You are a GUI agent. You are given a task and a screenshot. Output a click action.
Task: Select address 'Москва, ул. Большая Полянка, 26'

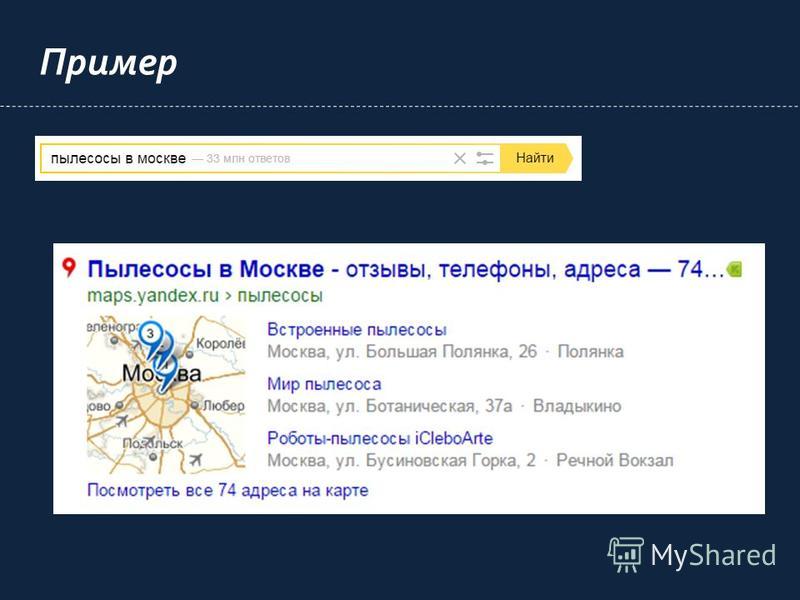[402, 352]
